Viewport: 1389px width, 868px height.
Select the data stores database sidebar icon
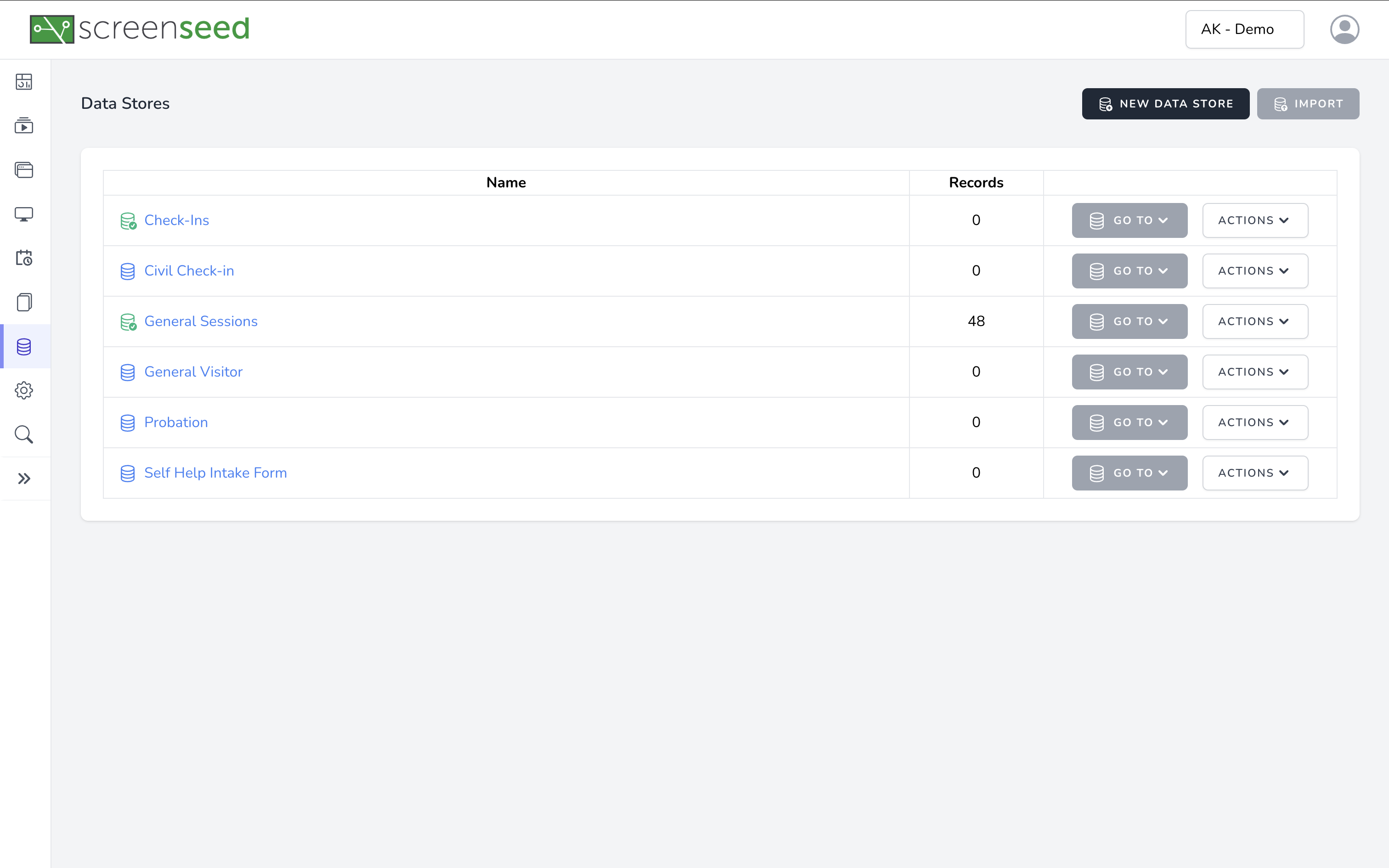point(23,347)
